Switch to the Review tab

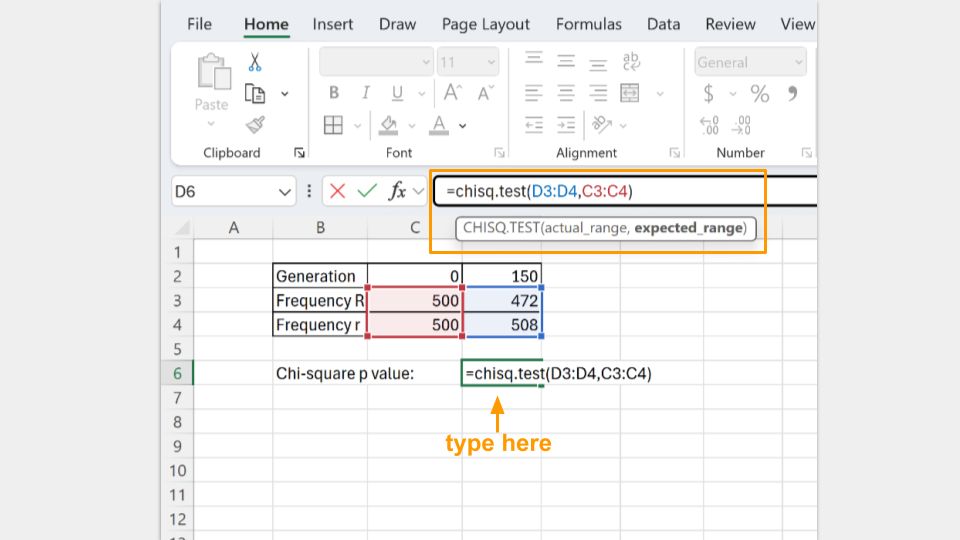[730, 24]
